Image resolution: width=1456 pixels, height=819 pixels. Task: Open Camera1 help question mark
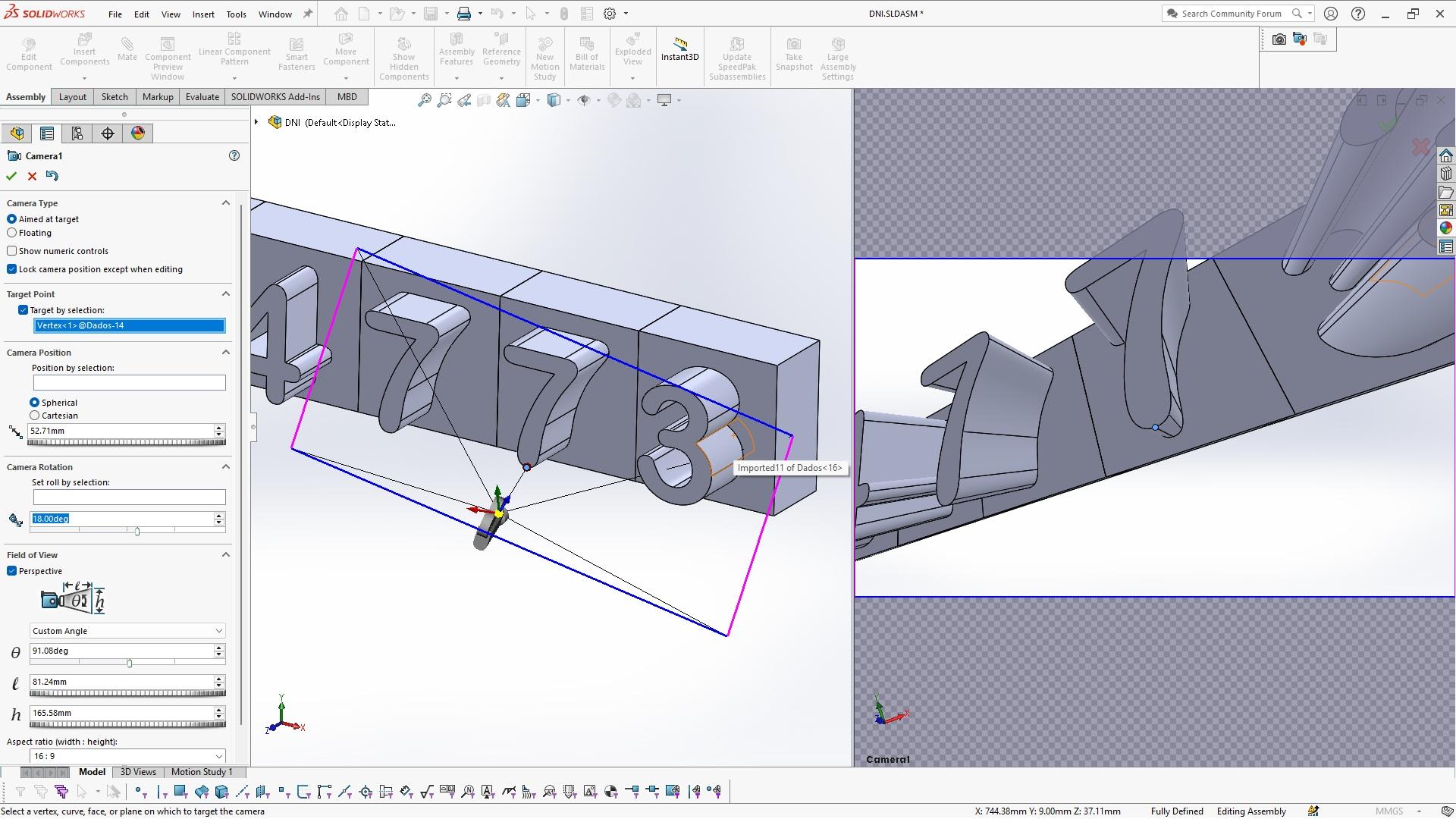(x=234, y=155)
